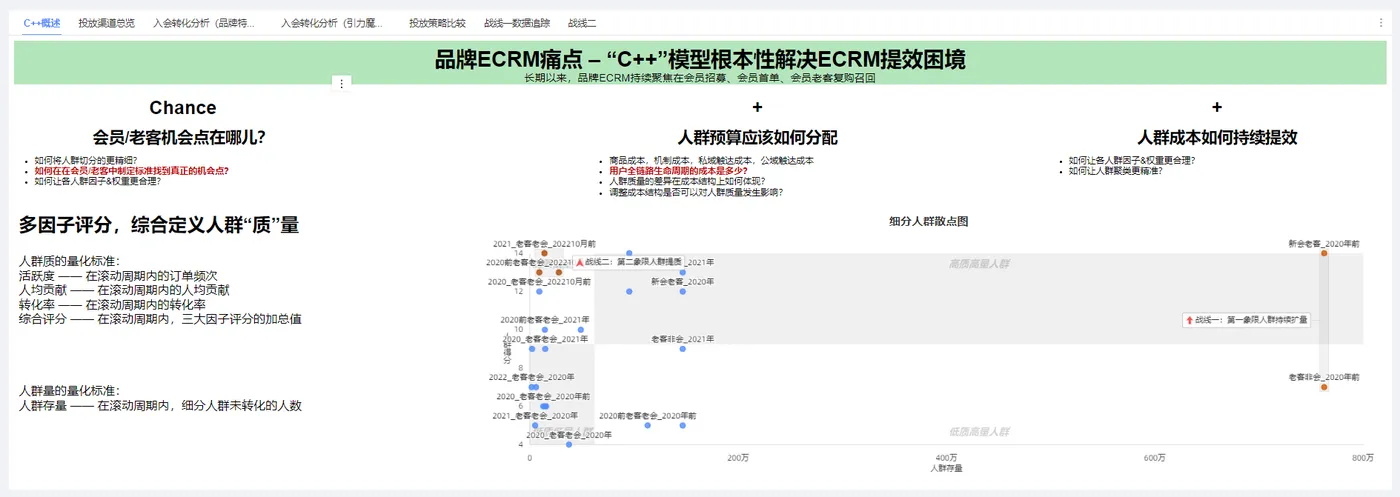
Task: Open the more options menu beside the tab bar
Action: [x=1381, y=22]
